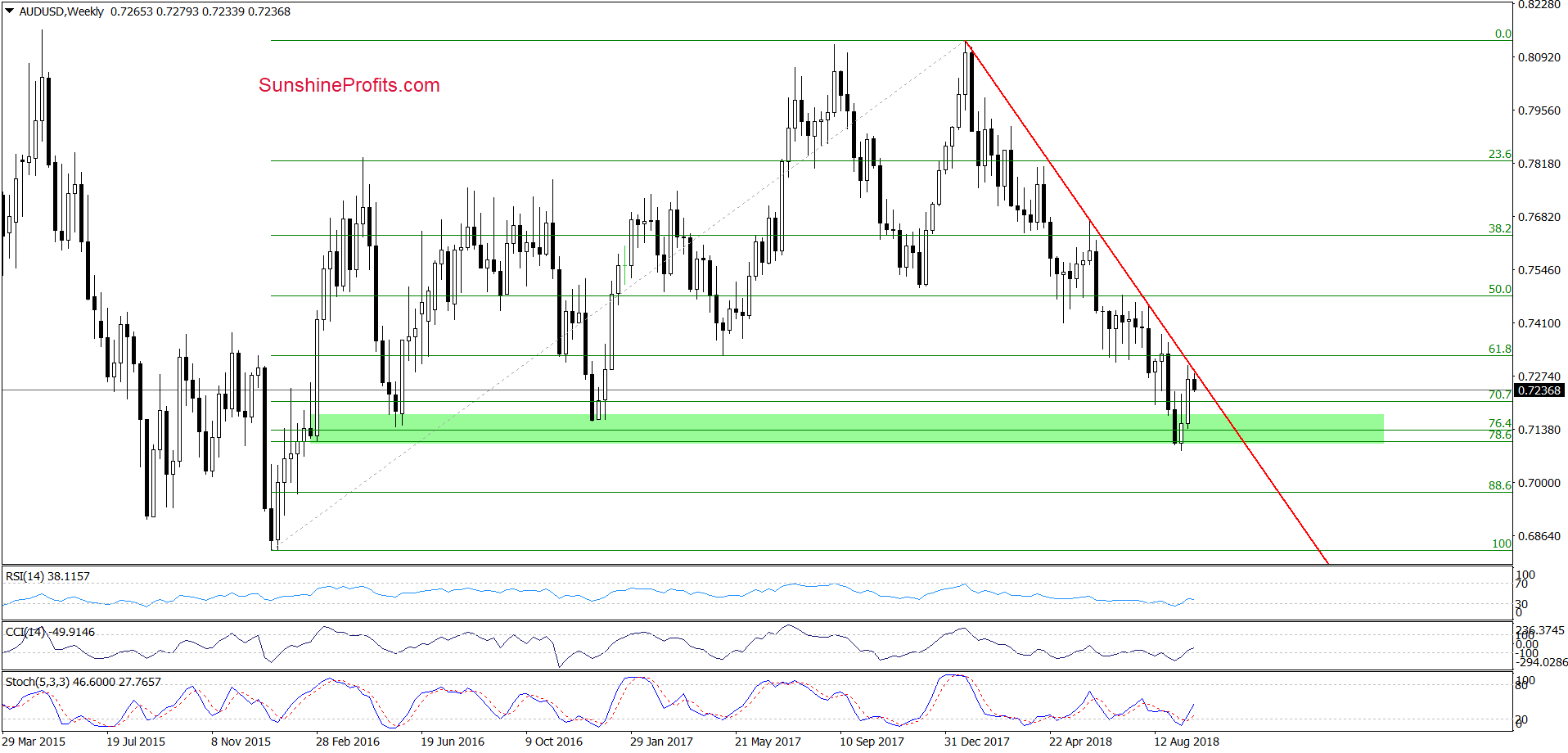Click the 12 Aug 2018 date label
Viewport: 1568px width, 753px height.
pyautogui.click(x=1186, y=742)
